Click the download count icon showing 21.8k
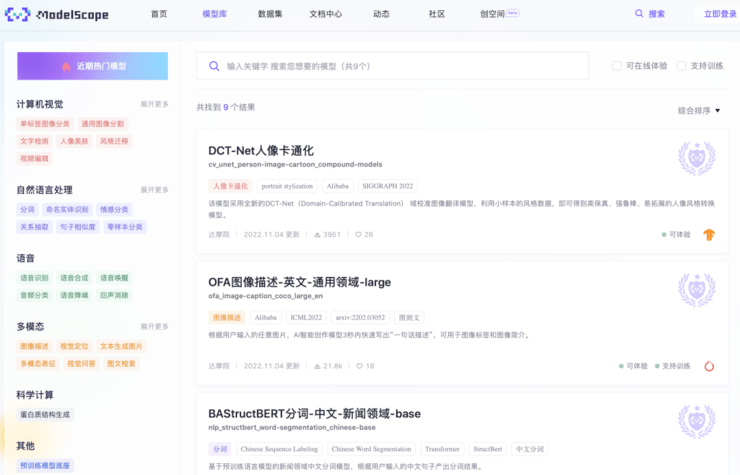Viewport: 740px width, 475px height. pyautogui.click(x=317, y=366)
